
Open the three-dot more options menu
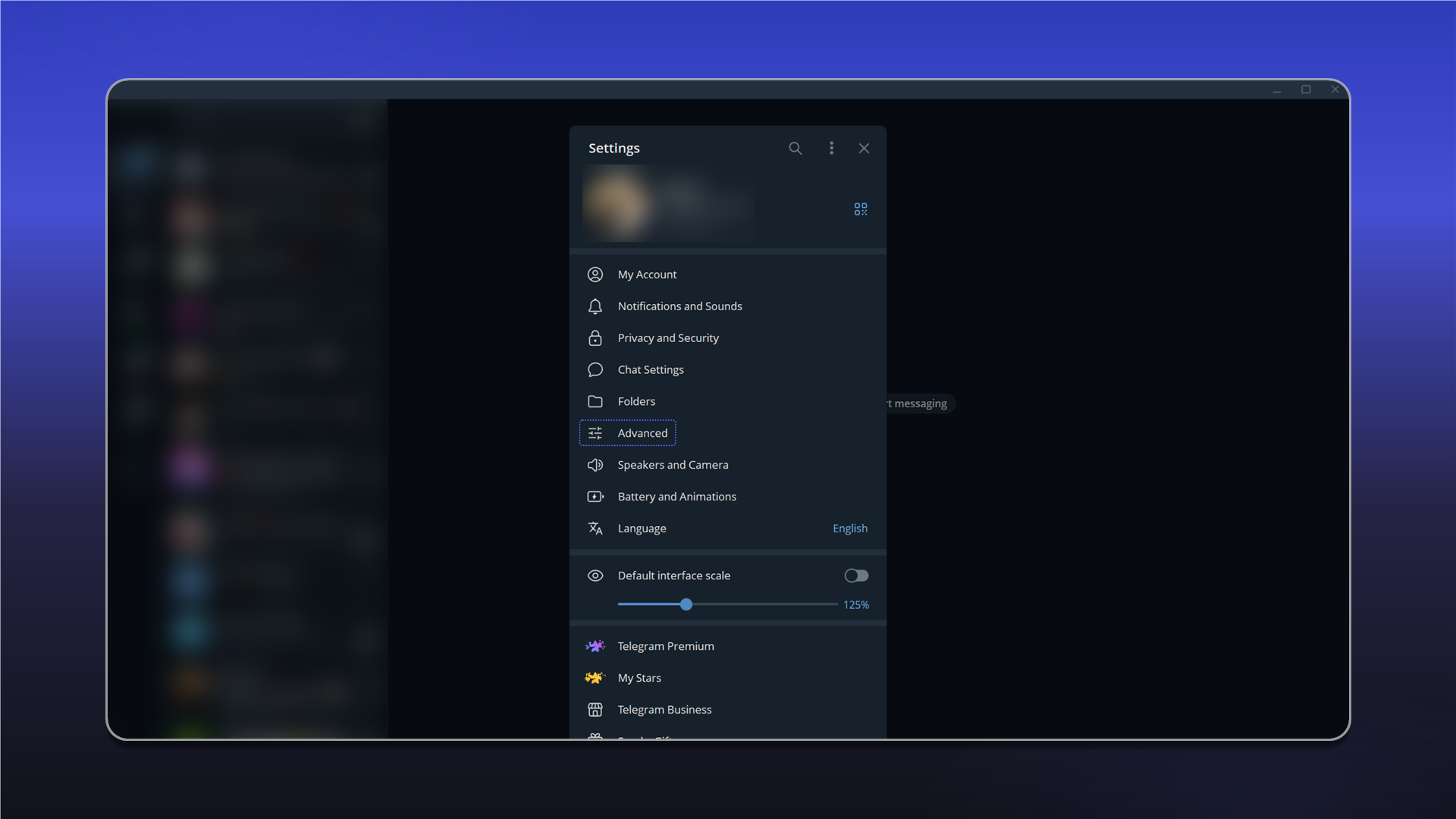pyautogui.click(x=831, y=148)
